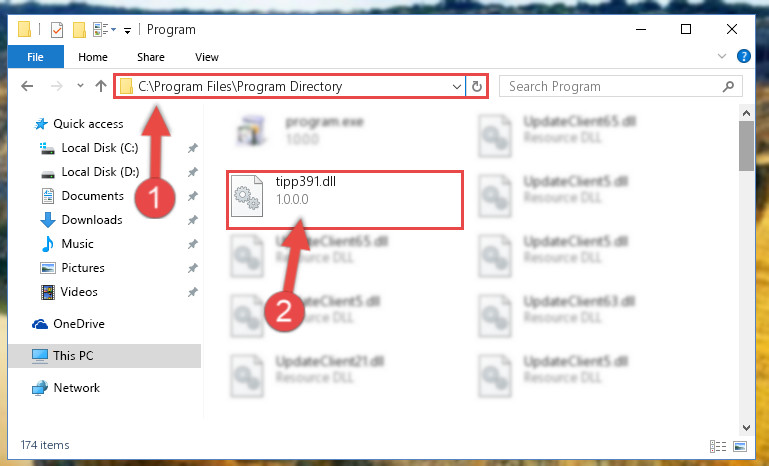Image resolution: width=769 pixels, height=466 pixels.
Task: Switch to the View ribbon tab
Action: click(x=206, y=57)
